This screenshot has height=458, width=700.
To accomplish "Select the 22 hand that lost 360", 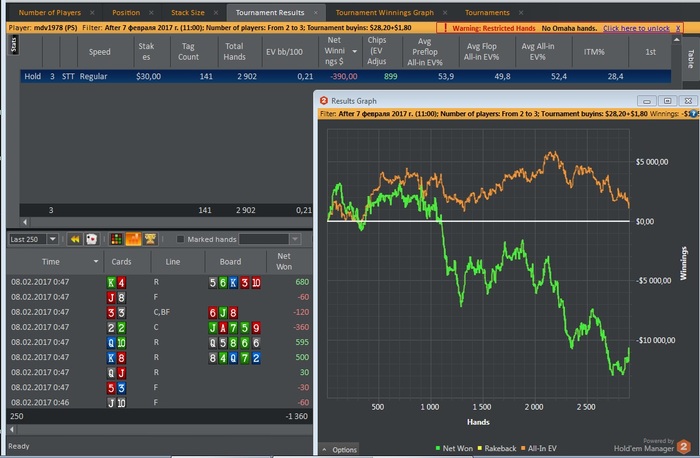I will pos(160,327).
